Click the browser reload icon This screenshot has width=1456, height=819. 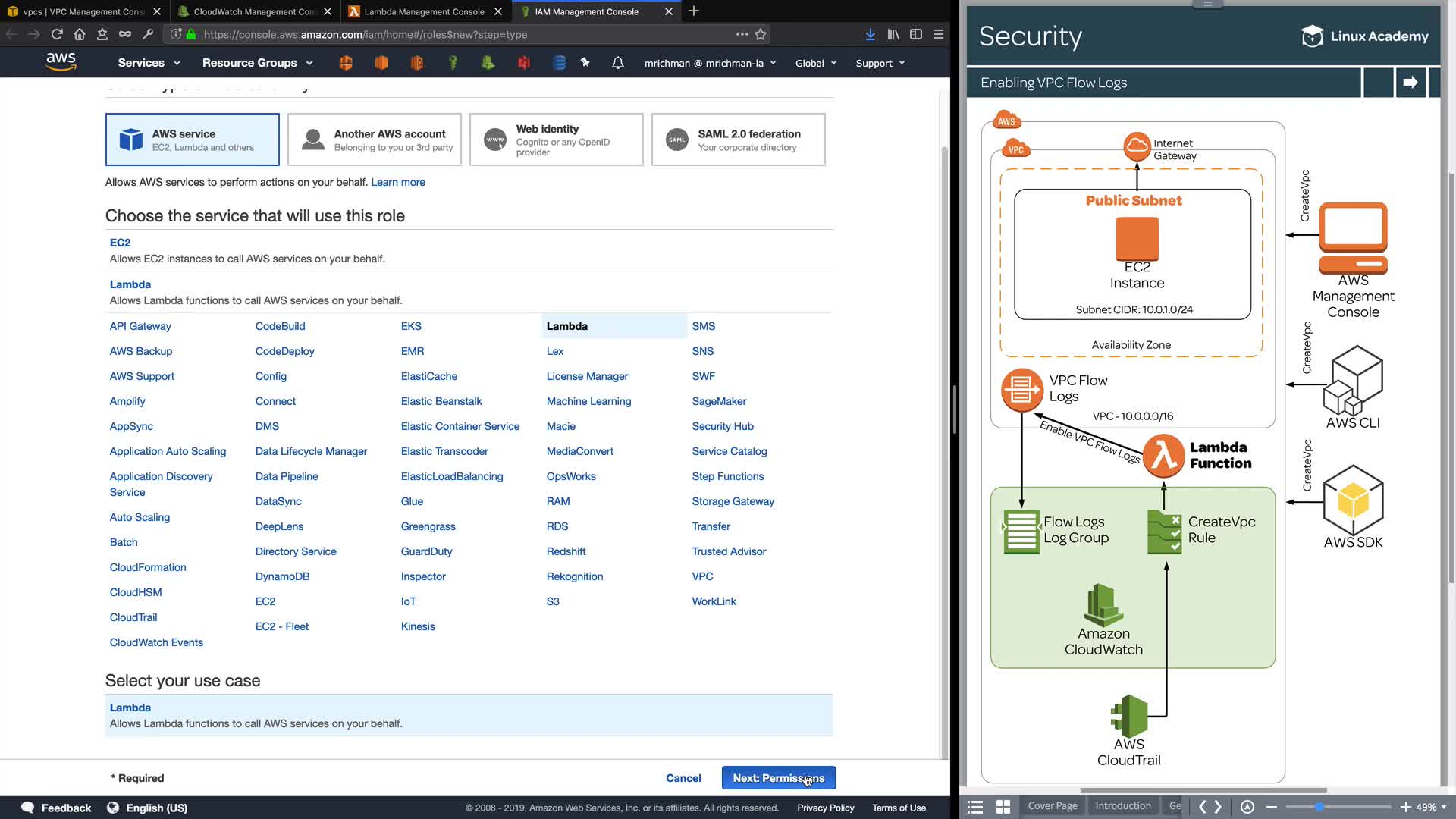click(57, 34)
